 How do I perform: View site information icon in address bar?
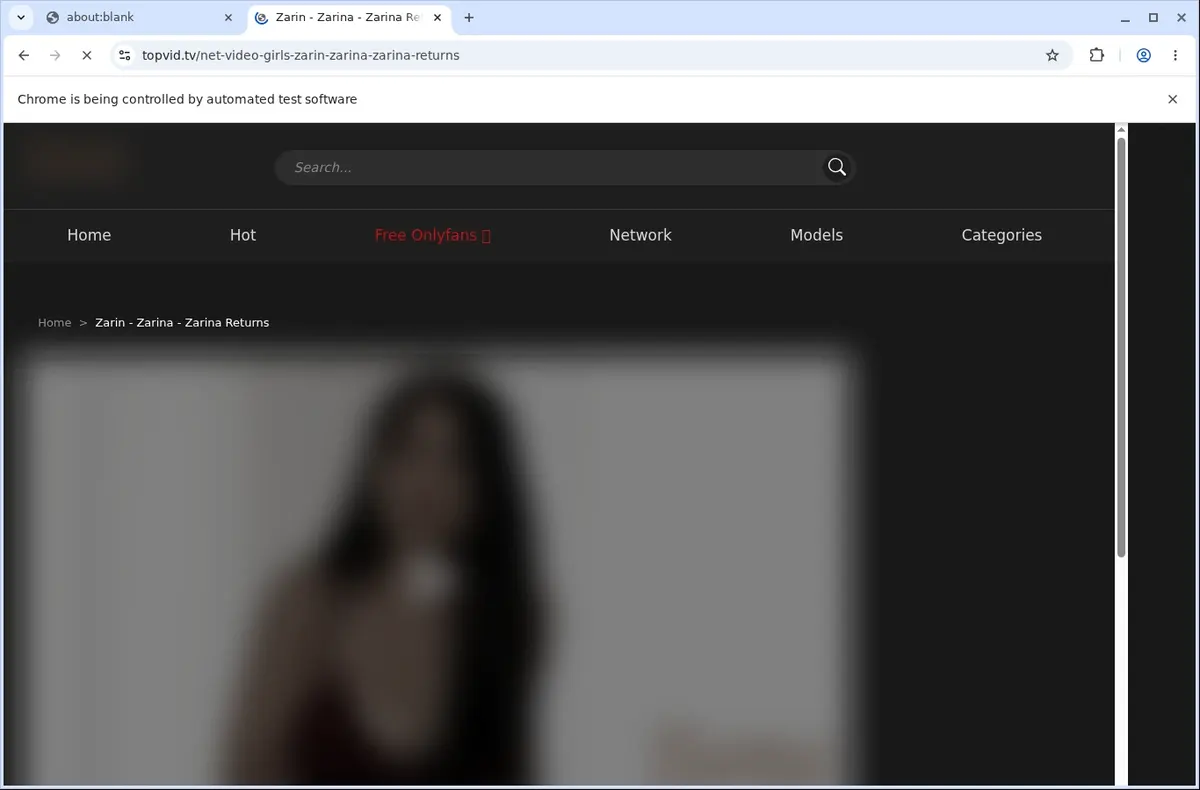(124, 56)
